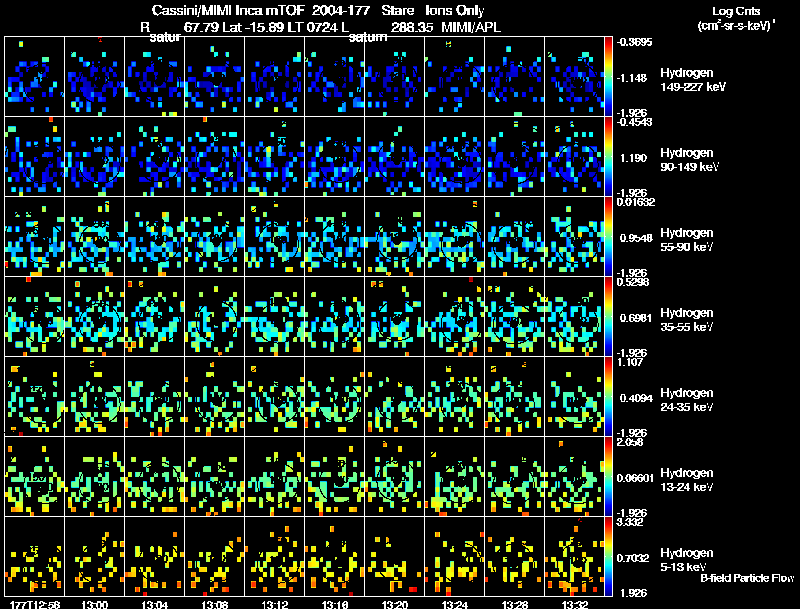The image size is (800, 609).
Task: Click the '13:32' time label
Action: click(x=574, y=604)
